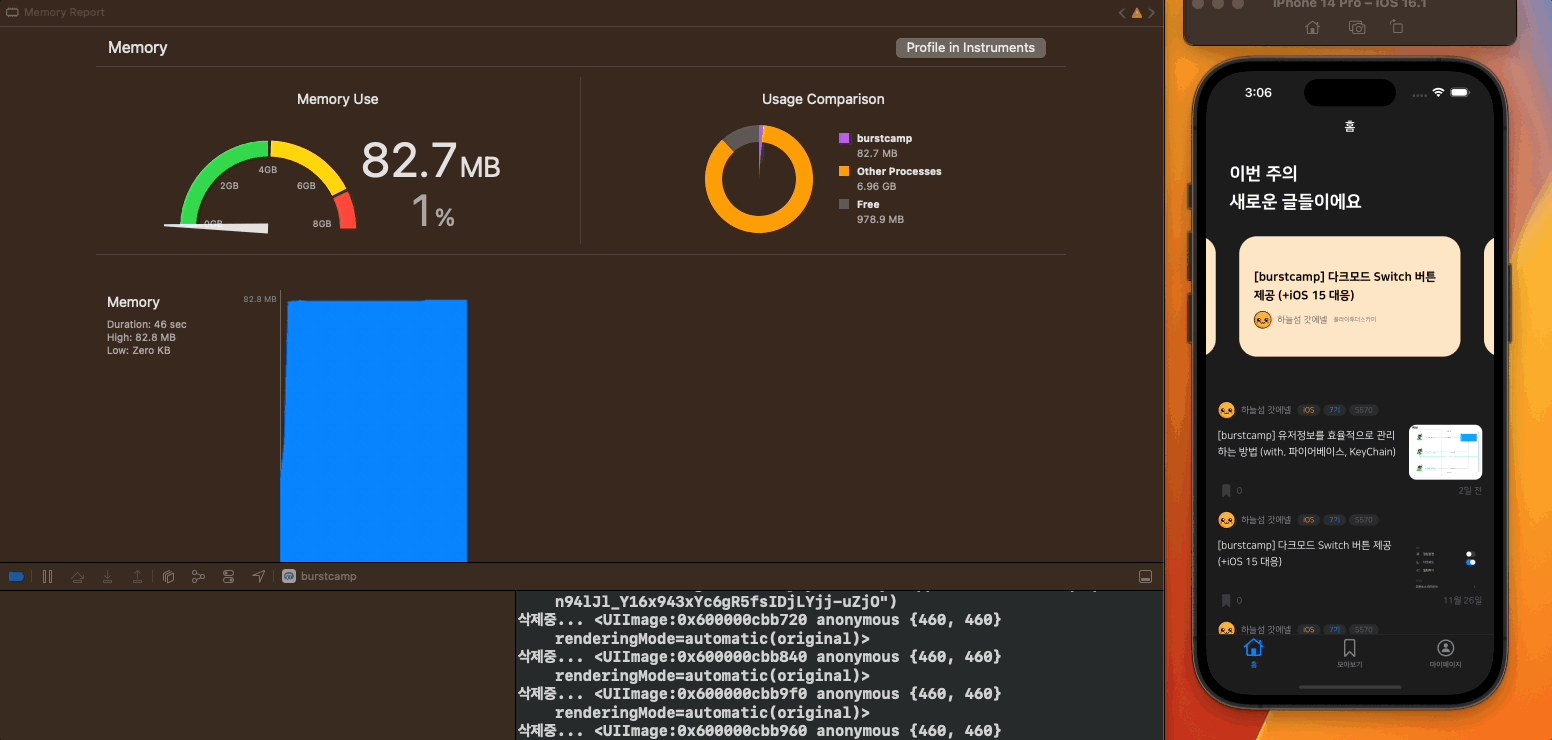Open the 유저정보를 효율적으로 관리 post title
Viewport: 1552px width, 740px height.
[x=1307, y=444]
